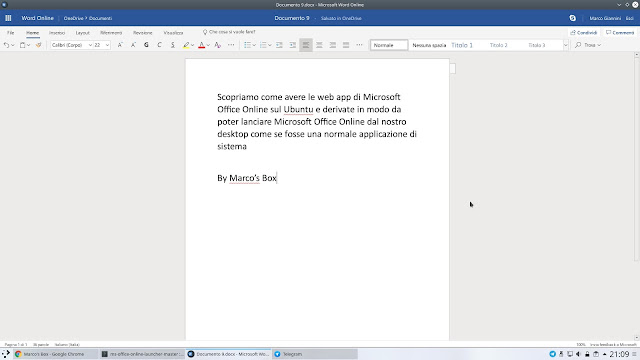
Task: Expand highlight color dropdown arrow
Action: (192, 45)
